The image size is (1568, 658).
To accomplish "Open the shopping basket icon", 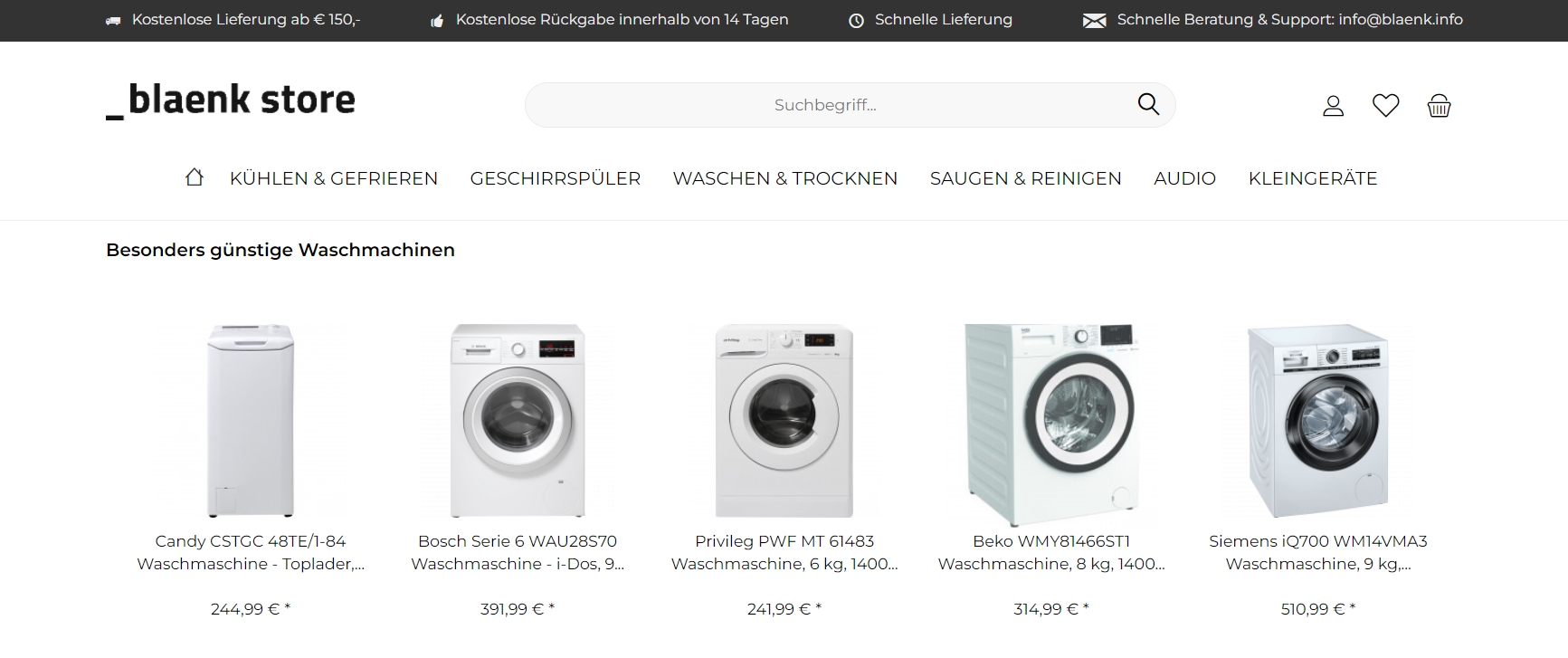I will point(1439,106).
